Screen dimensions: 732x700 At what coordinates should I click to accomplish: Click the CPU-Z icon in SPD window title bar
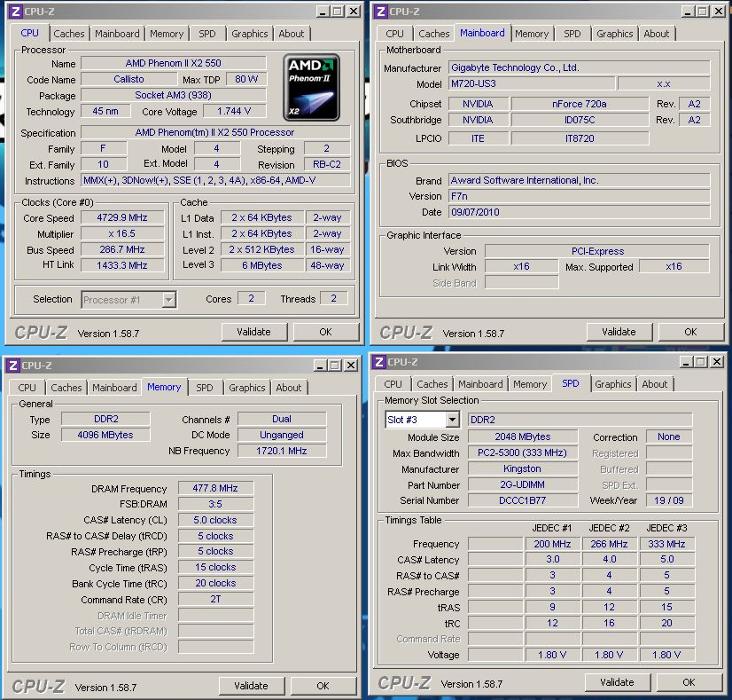tap(379, 362)
